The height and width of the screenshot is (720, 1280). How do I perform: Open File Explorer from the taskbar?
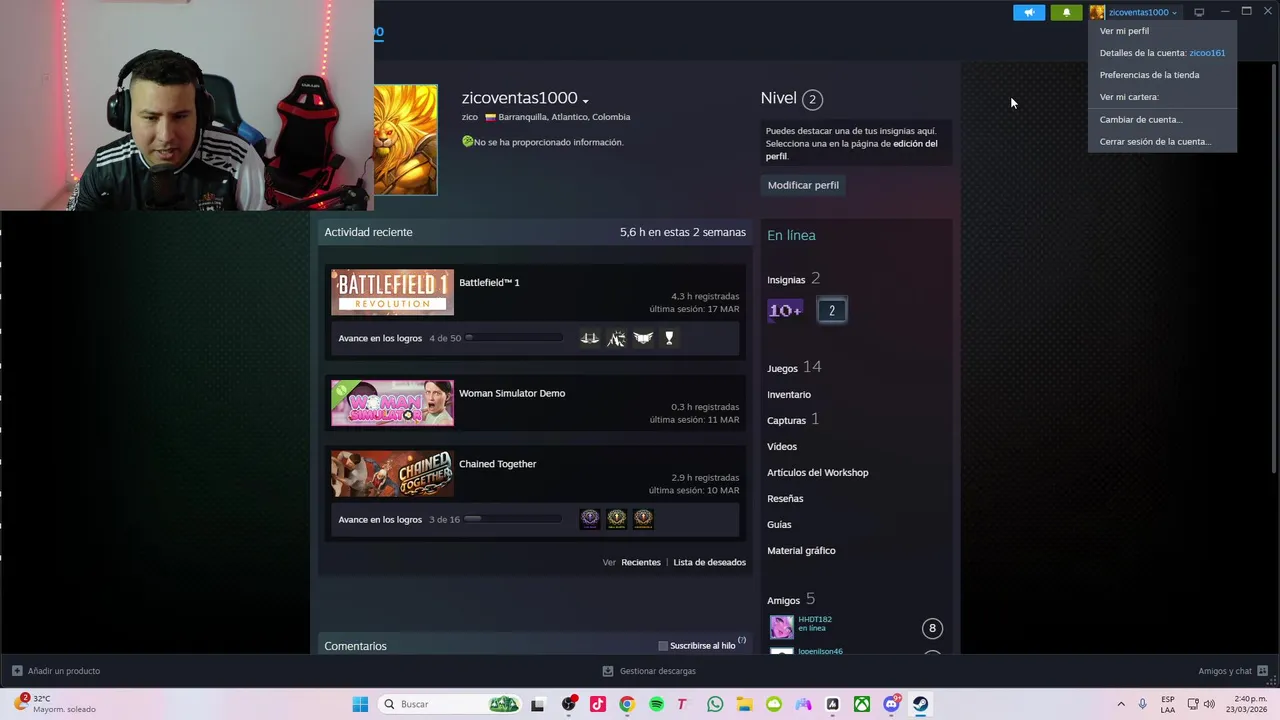pos(744,704)
